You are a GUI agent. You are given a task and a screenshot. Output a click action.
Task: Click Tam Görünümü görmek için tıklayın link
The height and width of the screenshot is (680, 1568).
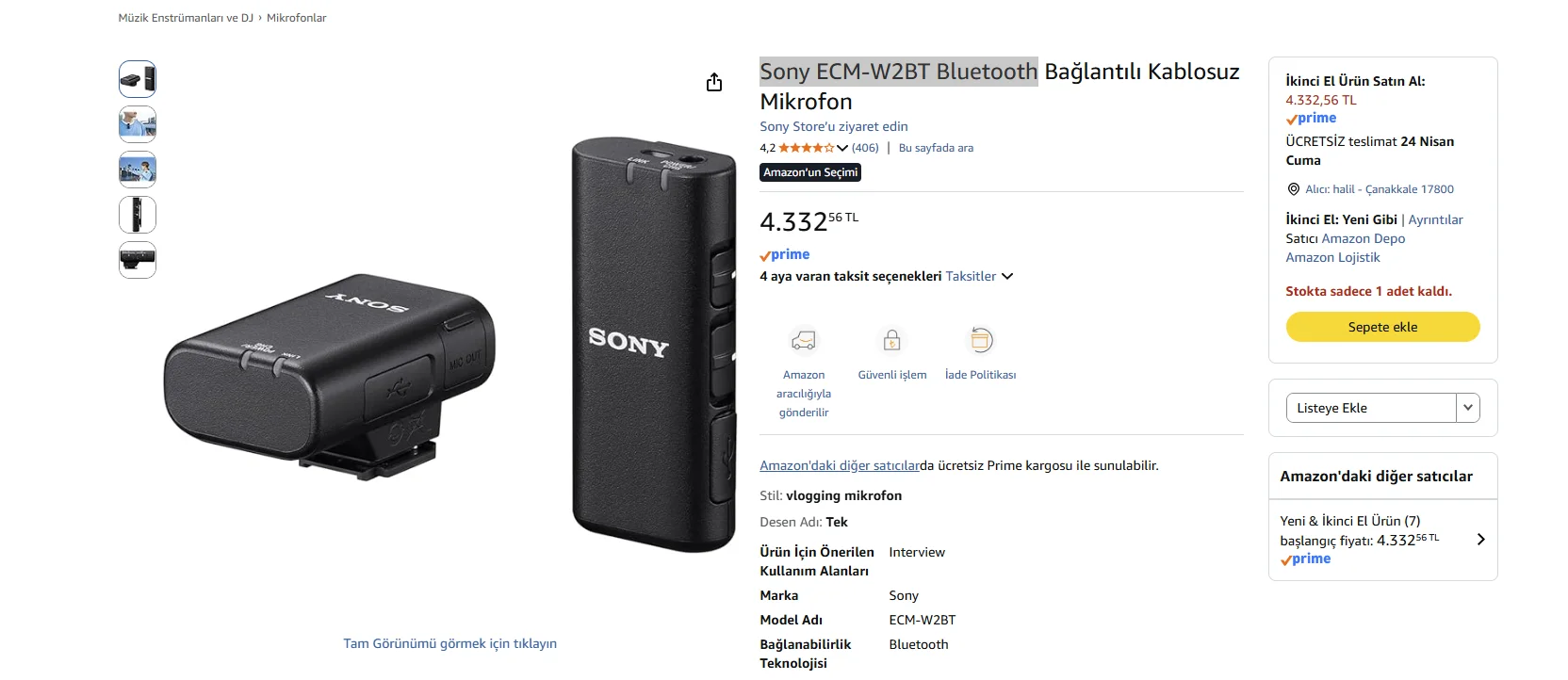pos(449,643)
